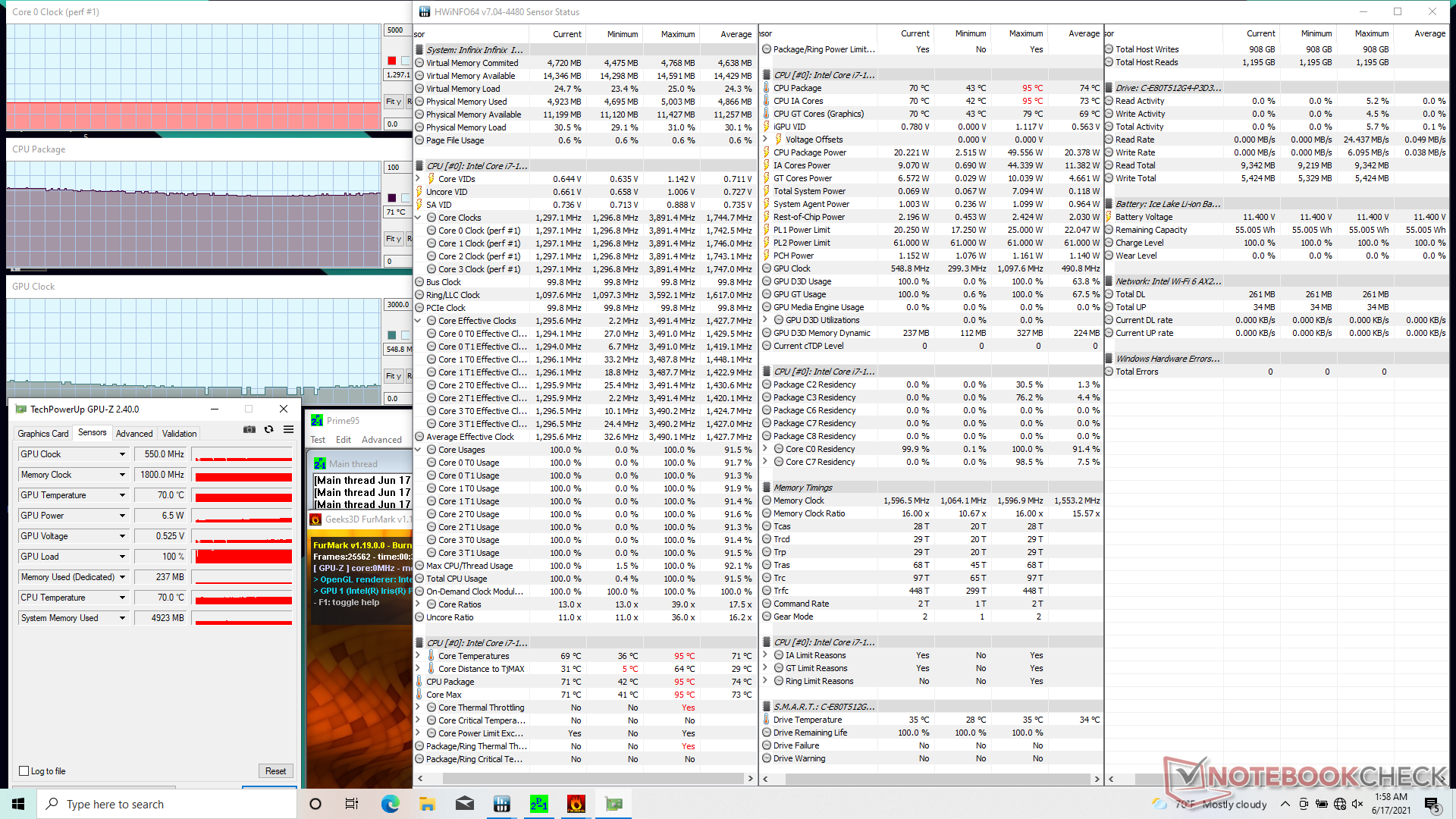
Task: Open the Prime95 Advanced menu
Action: pos(381,440)
